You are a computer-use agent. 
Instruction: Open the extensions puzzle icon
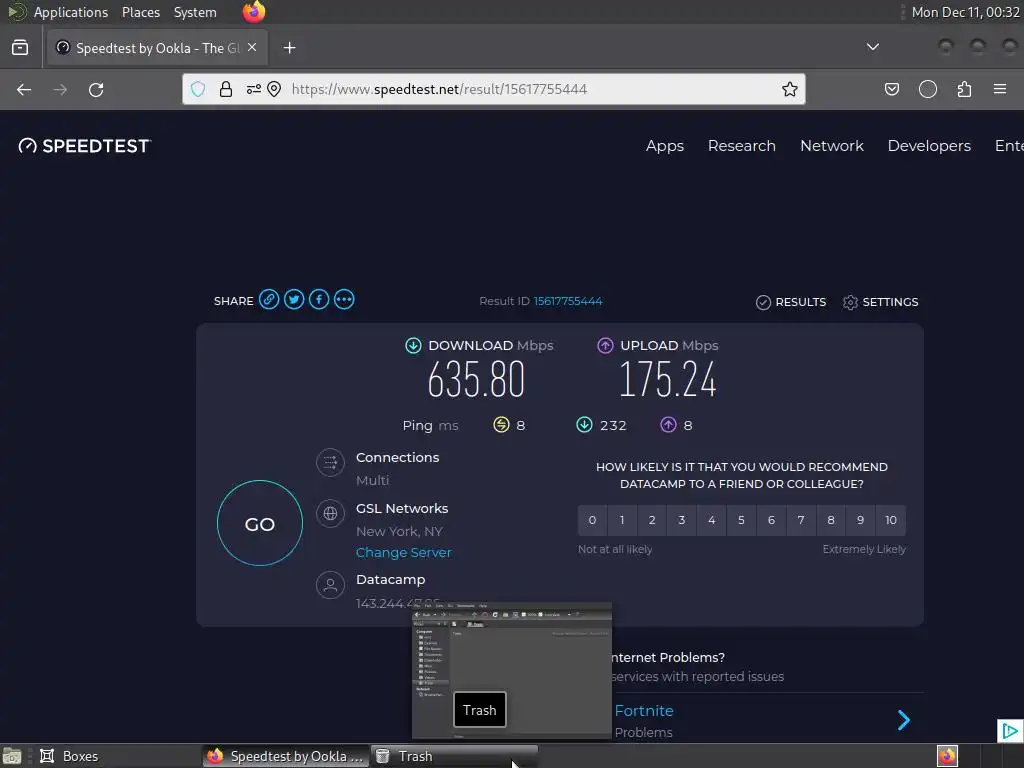point(964,89)
